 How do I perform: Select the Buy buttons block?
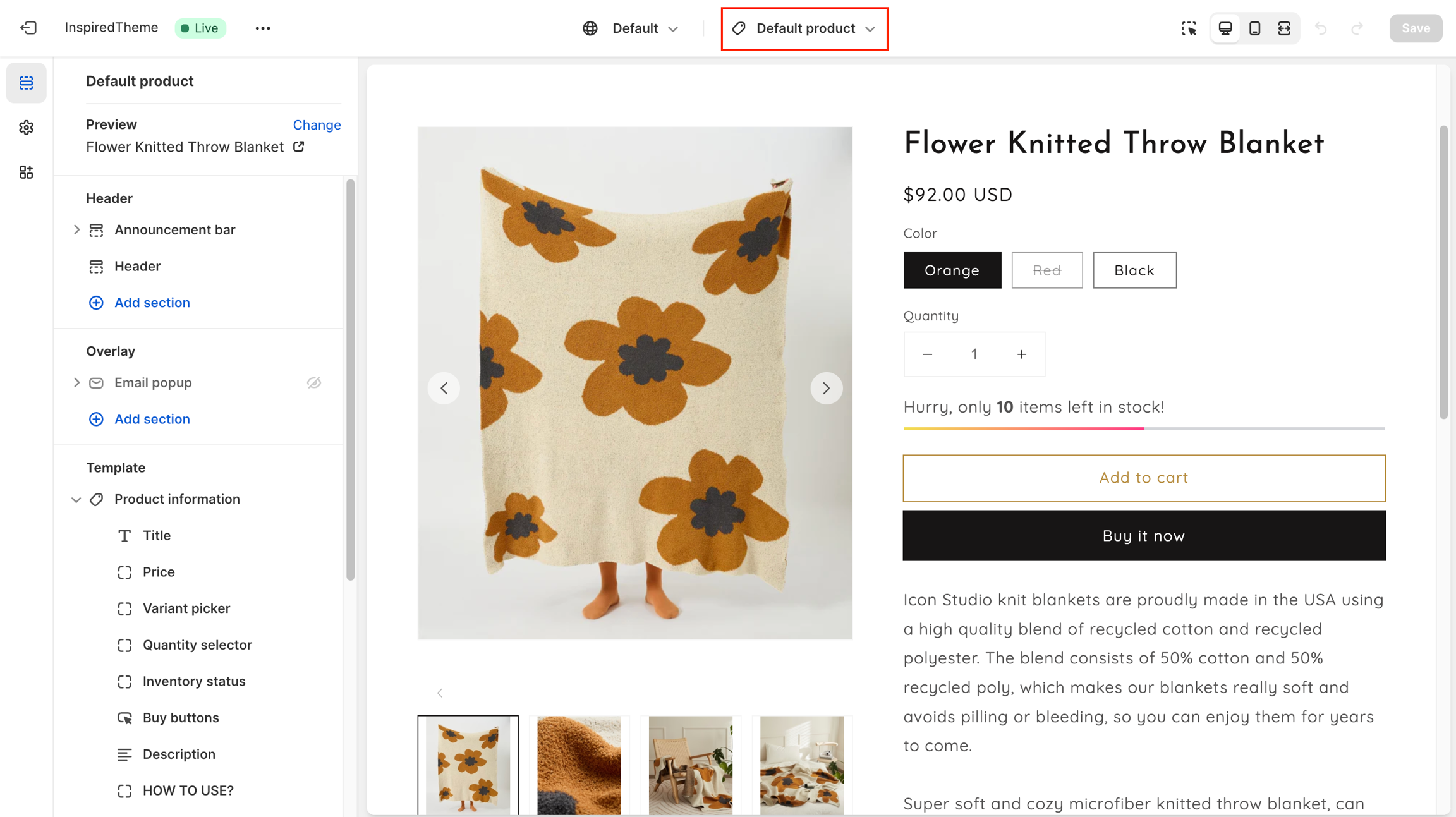pos(181,718)
